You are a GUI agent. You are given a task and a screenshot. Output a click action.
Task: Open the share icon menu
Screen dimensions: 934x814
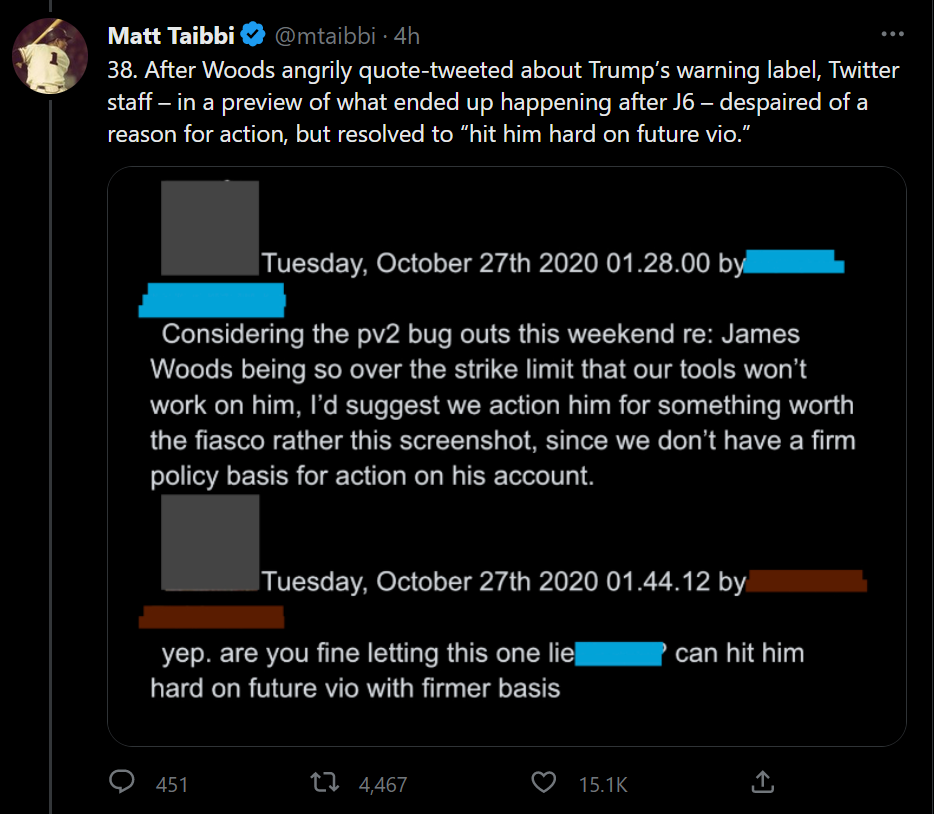point(762,783)
